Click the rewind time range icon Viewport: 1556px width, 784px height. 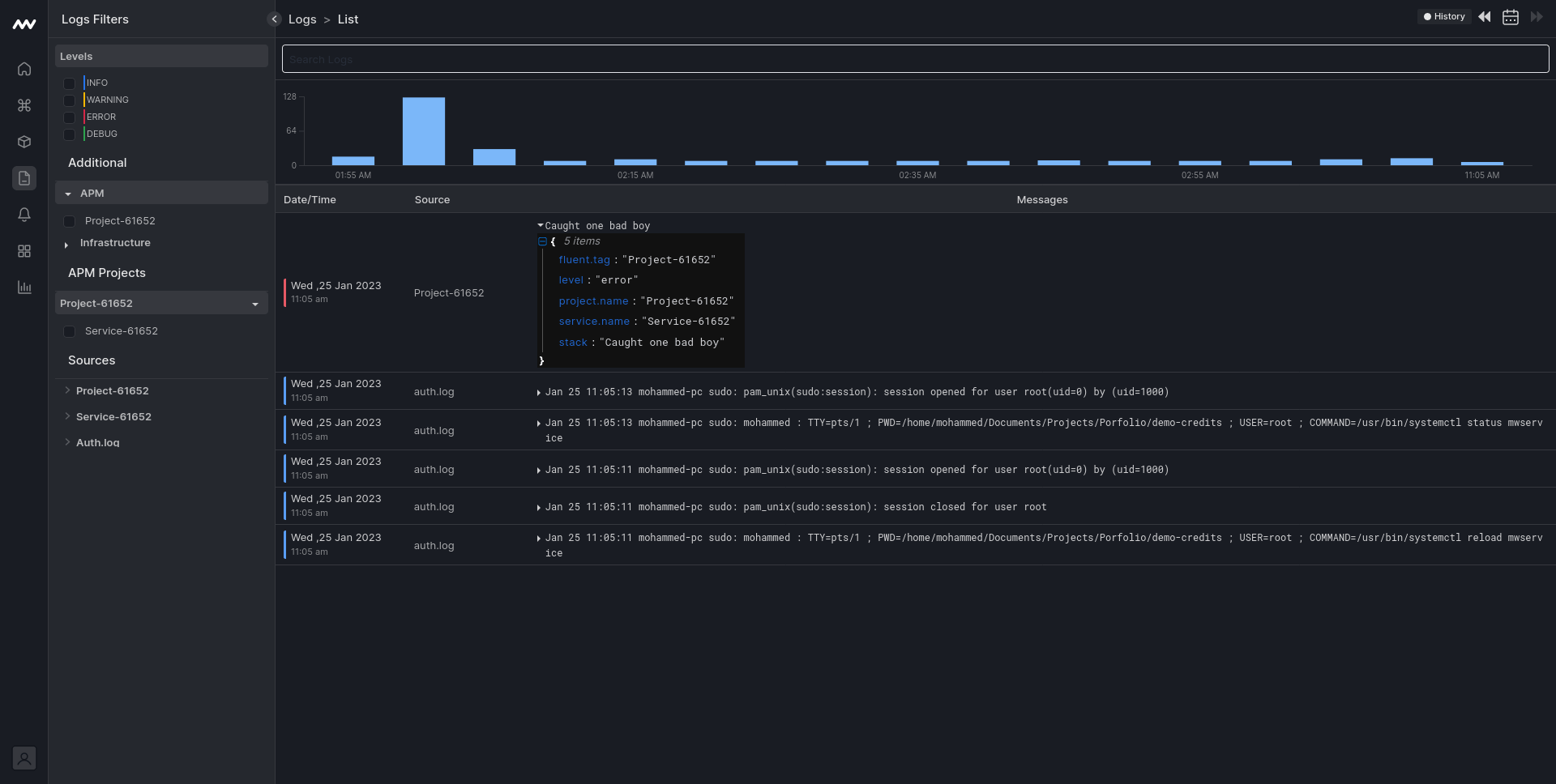pyautogui.click(x=1485, y=17)
